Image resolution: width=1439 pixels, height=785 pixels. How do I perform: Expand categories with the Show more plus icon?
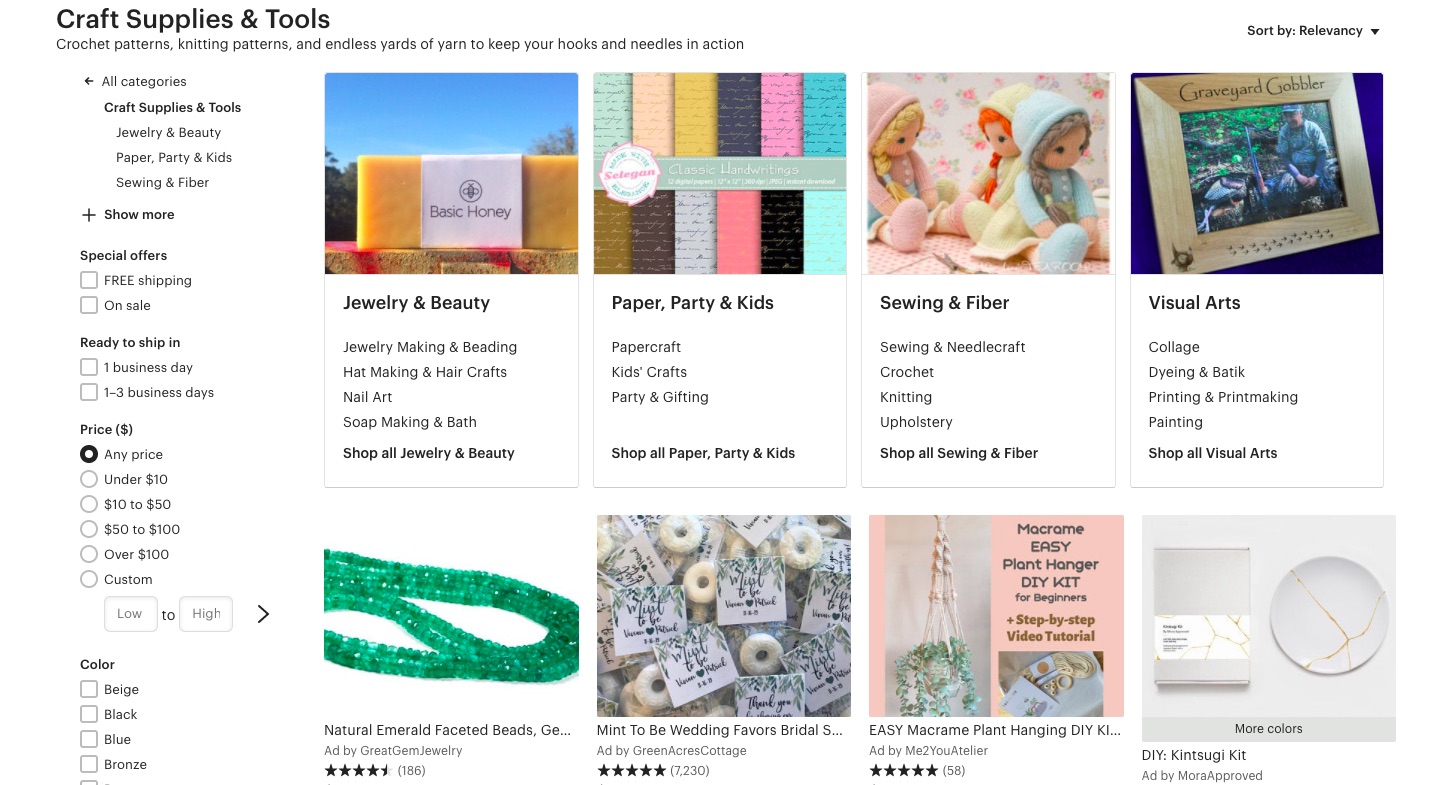tap(89, 214)
